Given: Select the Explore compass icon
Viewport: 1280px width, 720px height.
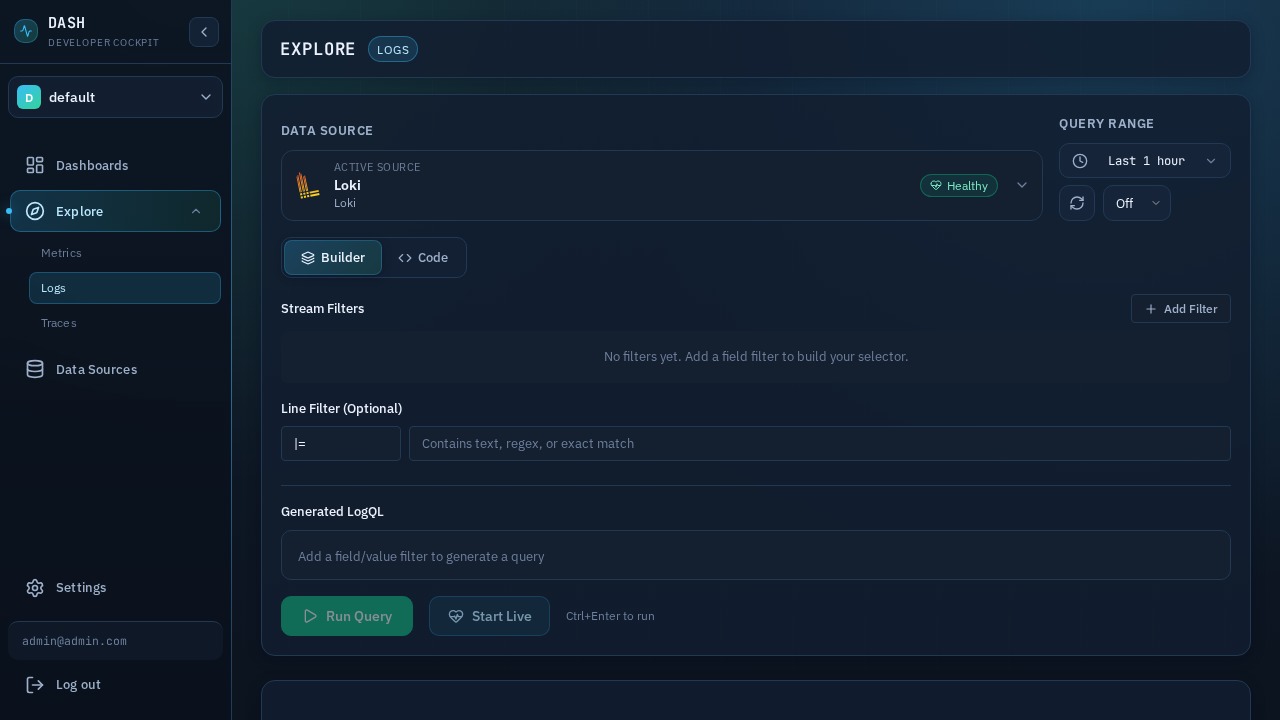Looking at the screenshot, I should [x=35, y=211].
